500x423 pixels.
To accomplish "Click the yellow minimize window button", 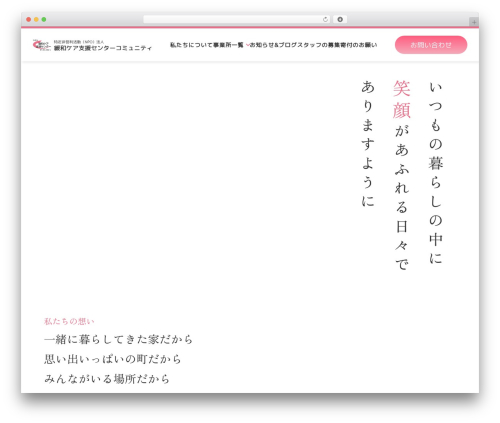I will [x=36, y=19].
